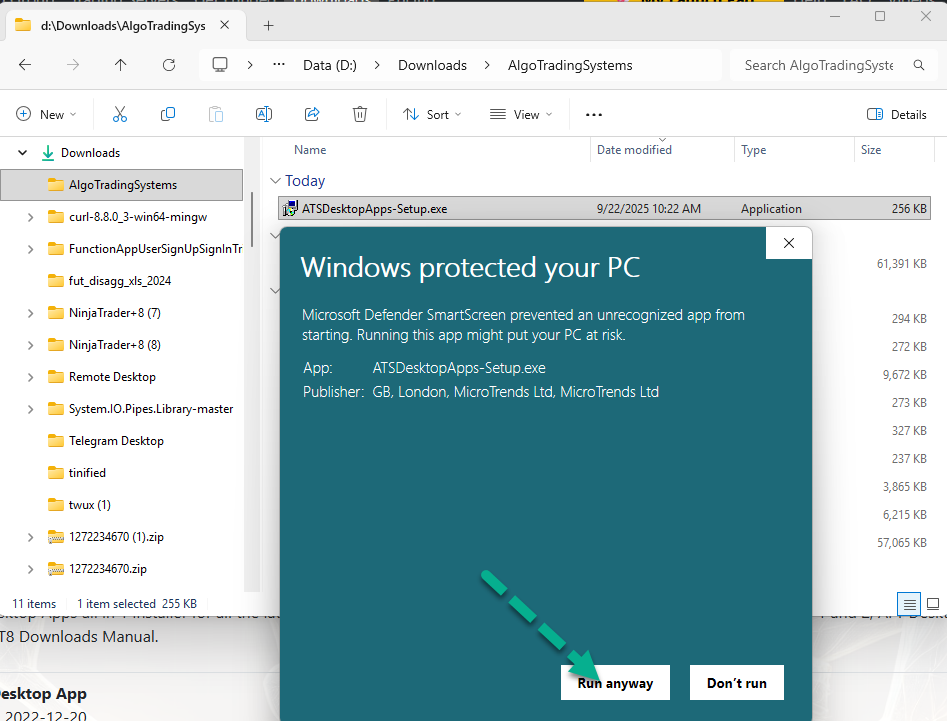The width and height of the screenshot is (947, 721).
Task: Sort by the Size column header
Action: pyautogui.click(x=870, y=150)
